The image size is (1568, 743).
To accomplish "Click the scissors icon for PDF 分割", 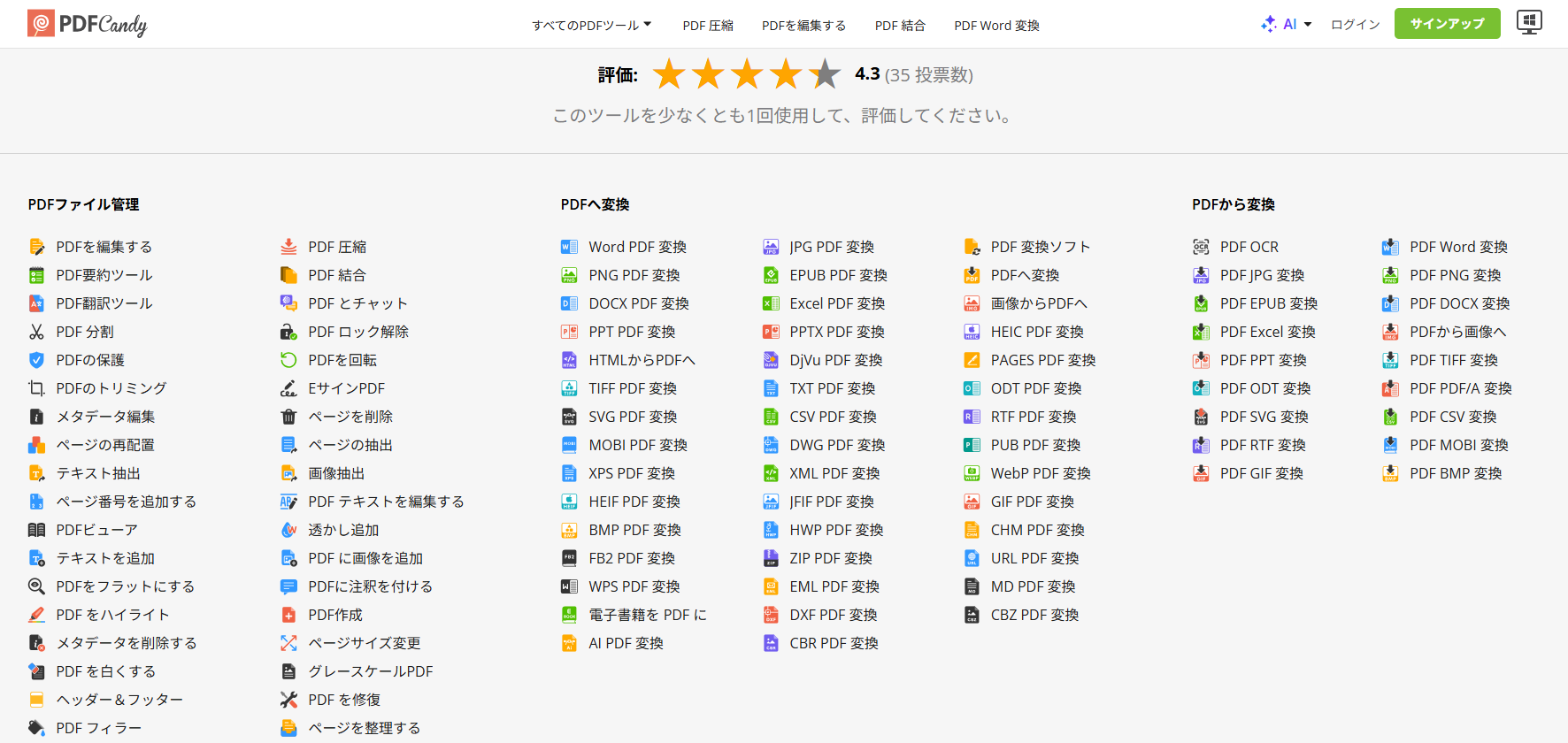I will 36,332.
